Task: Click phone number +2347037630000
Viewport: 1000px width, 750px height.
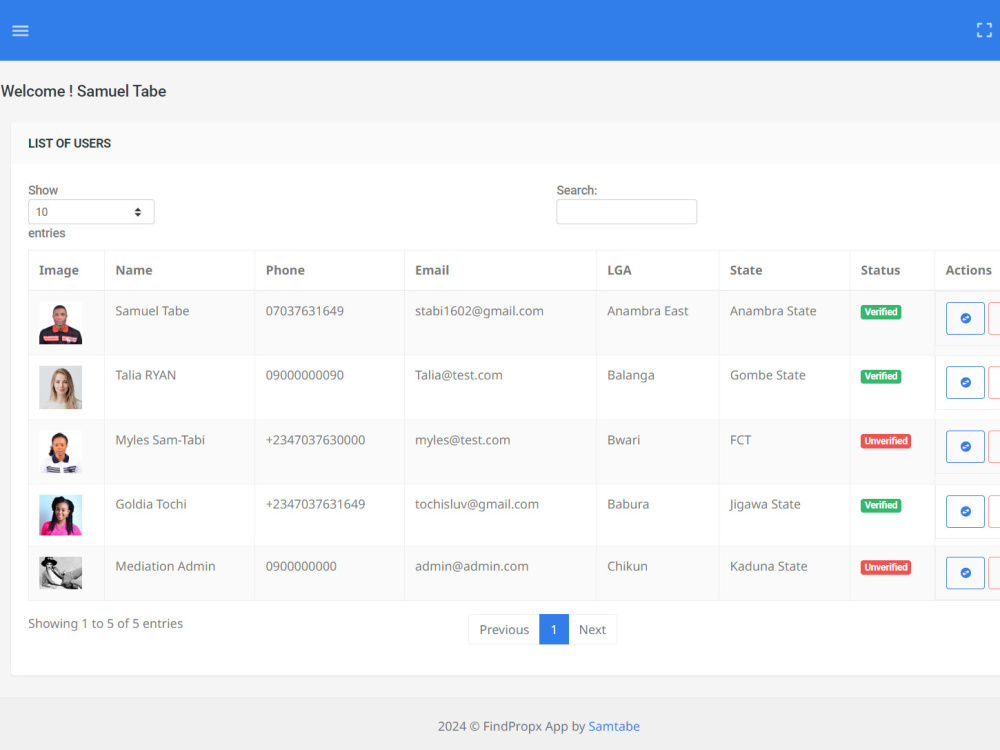Action: (315, 440)
